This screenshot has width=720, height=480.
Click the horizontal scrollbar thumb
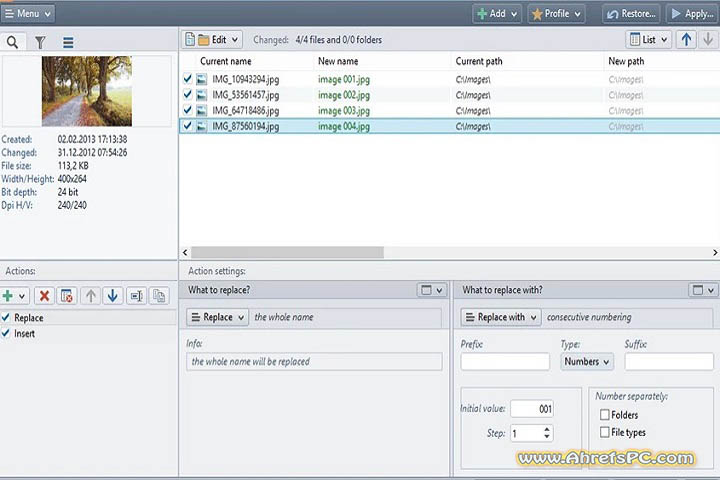coord(287,252)
